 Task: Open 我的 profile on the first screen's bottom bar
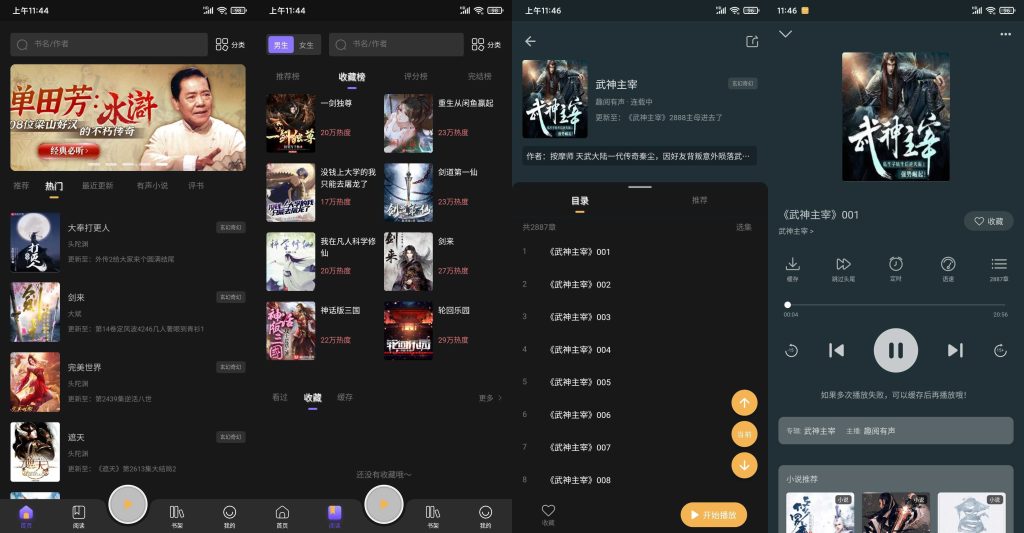229,515
